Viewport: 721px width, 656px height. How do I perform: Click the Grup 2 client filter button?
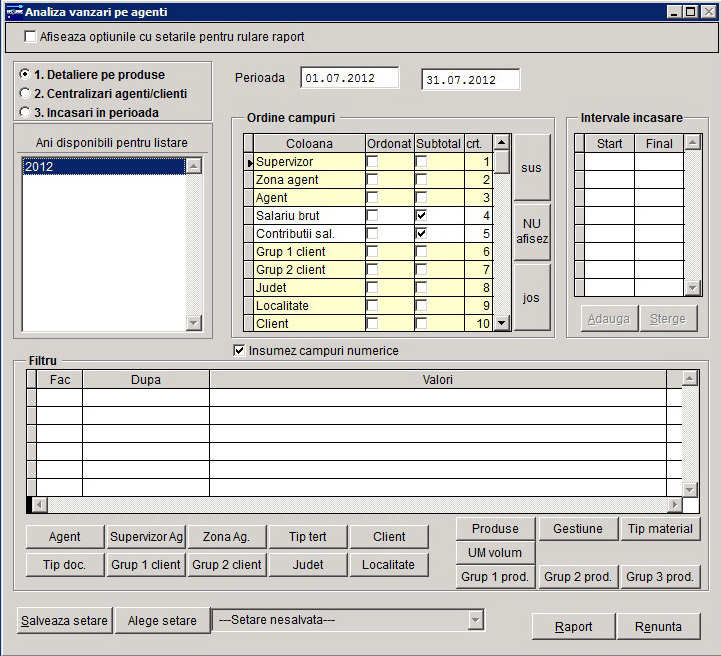coord(226,565)
